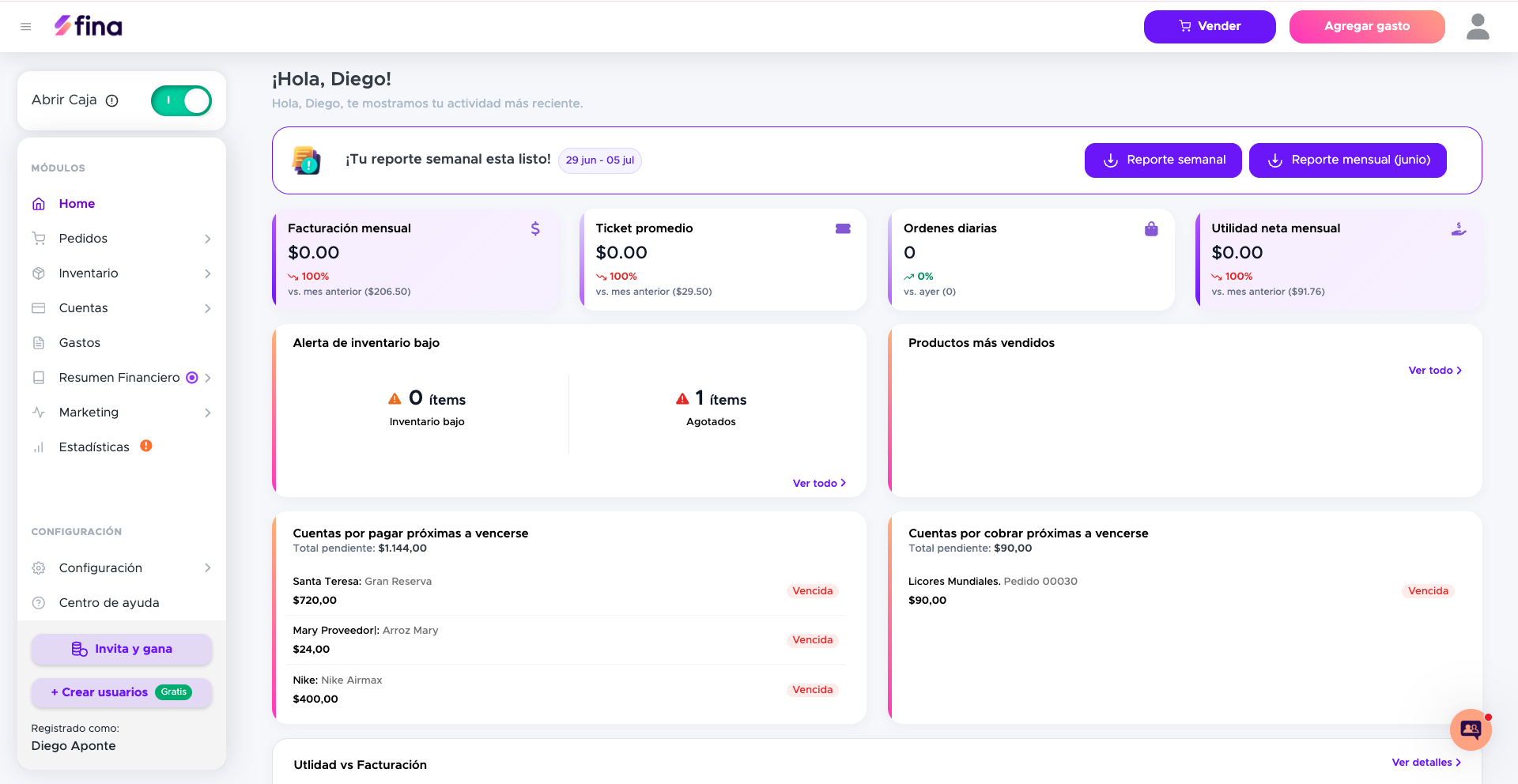Click the Facturación mensual card

point(416,260)
